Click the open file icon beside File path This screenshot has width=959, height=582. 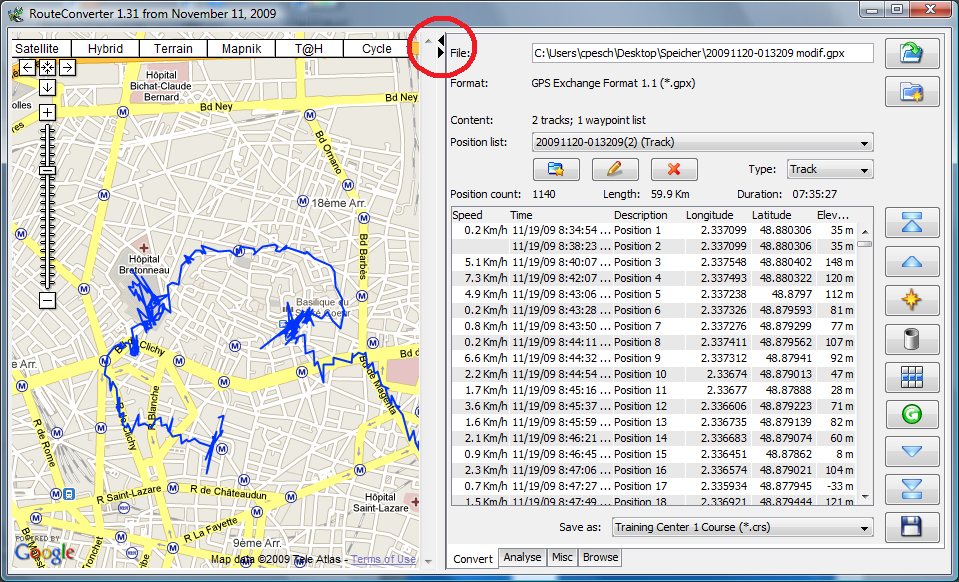pos(912,53)
